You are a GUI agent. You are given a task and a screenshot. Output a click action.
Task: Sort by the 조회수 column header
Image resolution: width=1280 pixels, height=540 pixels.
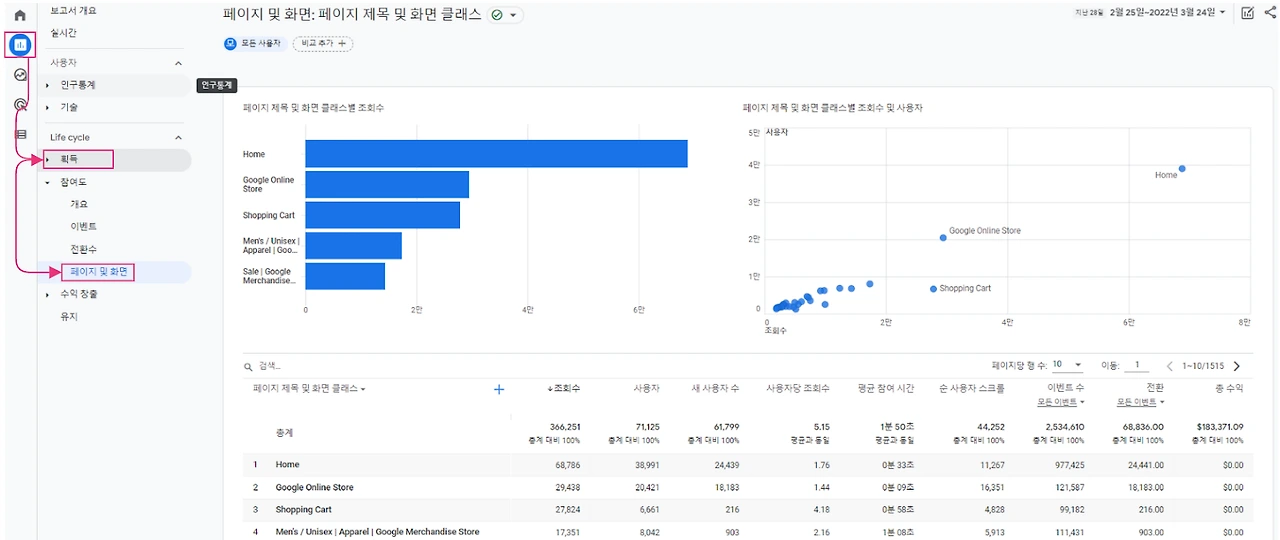(564, 388)
